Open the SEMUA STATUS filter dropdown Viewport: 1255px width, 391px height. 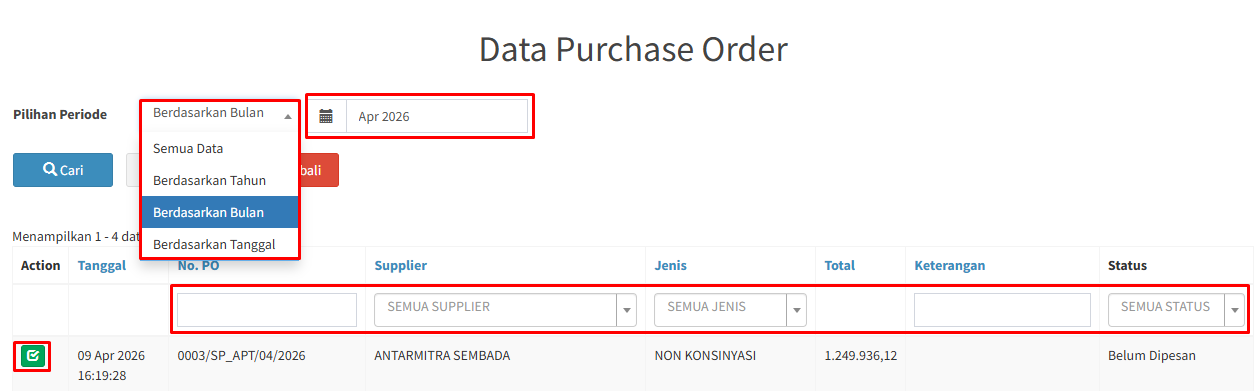pos(1176,309)
